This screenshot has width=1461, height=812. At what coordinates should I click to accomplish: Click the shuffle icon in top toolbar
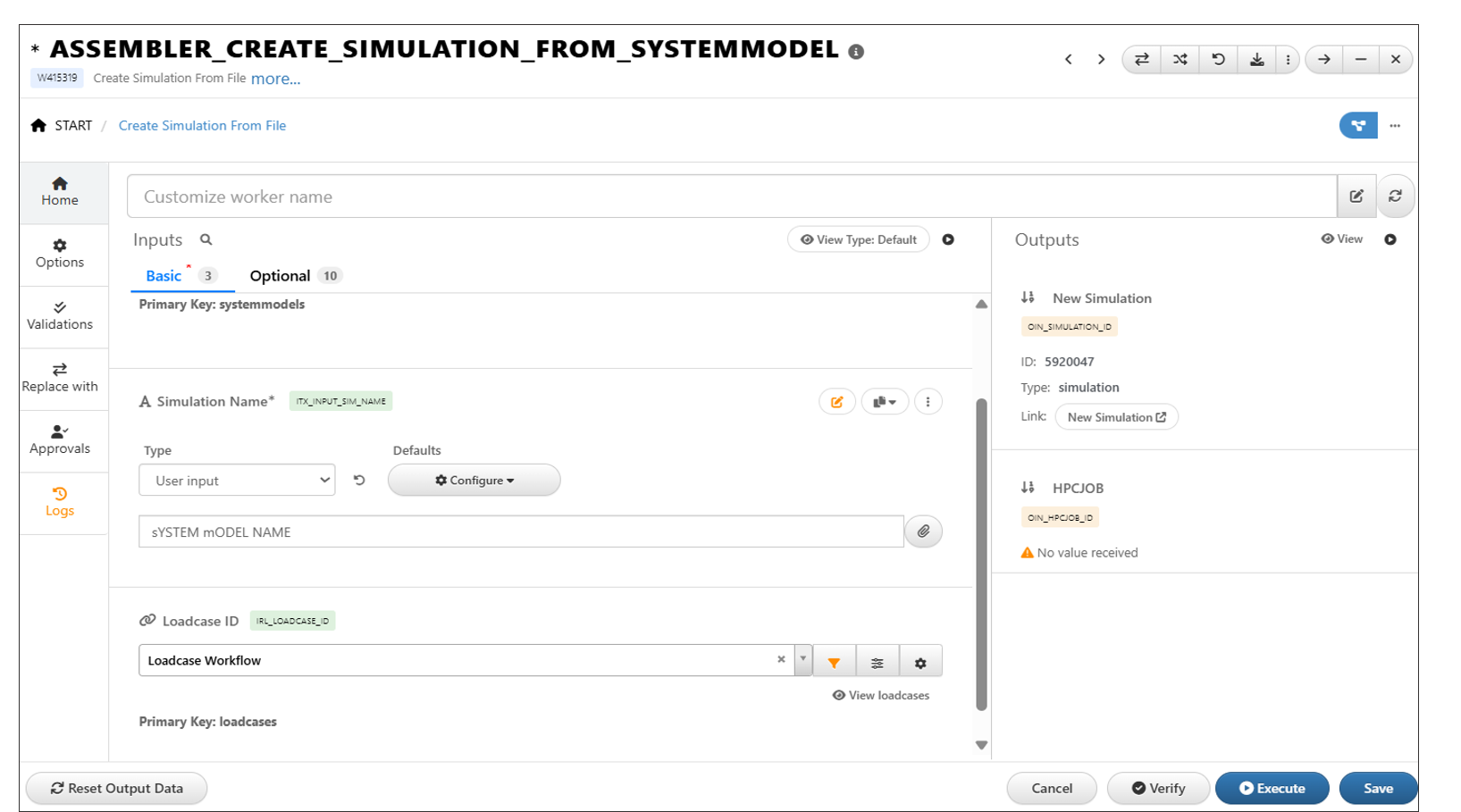1180,60
